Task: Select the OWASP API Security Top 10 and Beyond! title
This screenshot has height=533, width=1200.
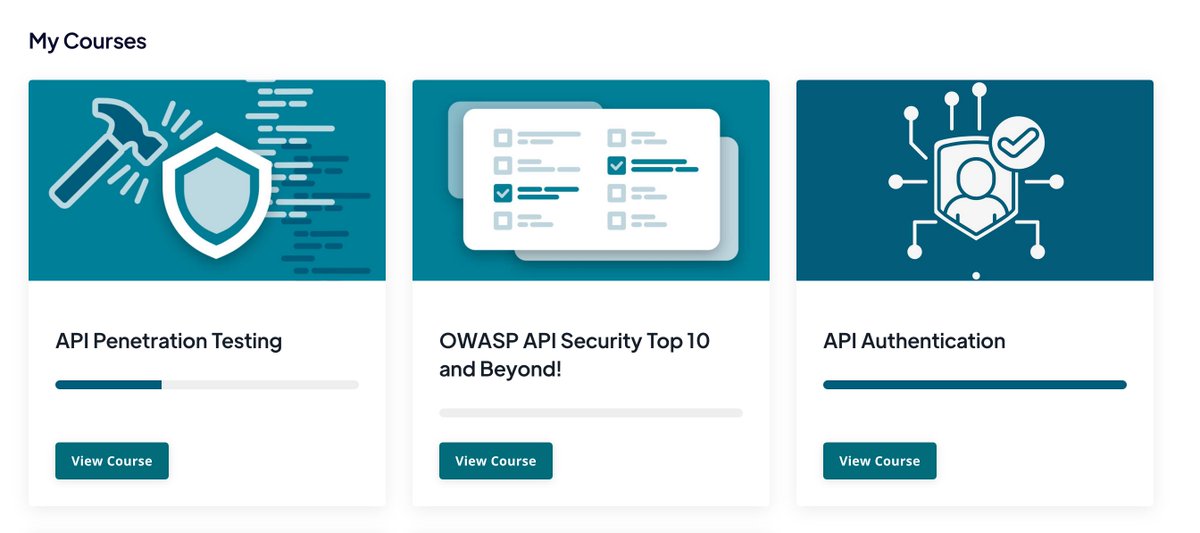Action: [575, 355]
